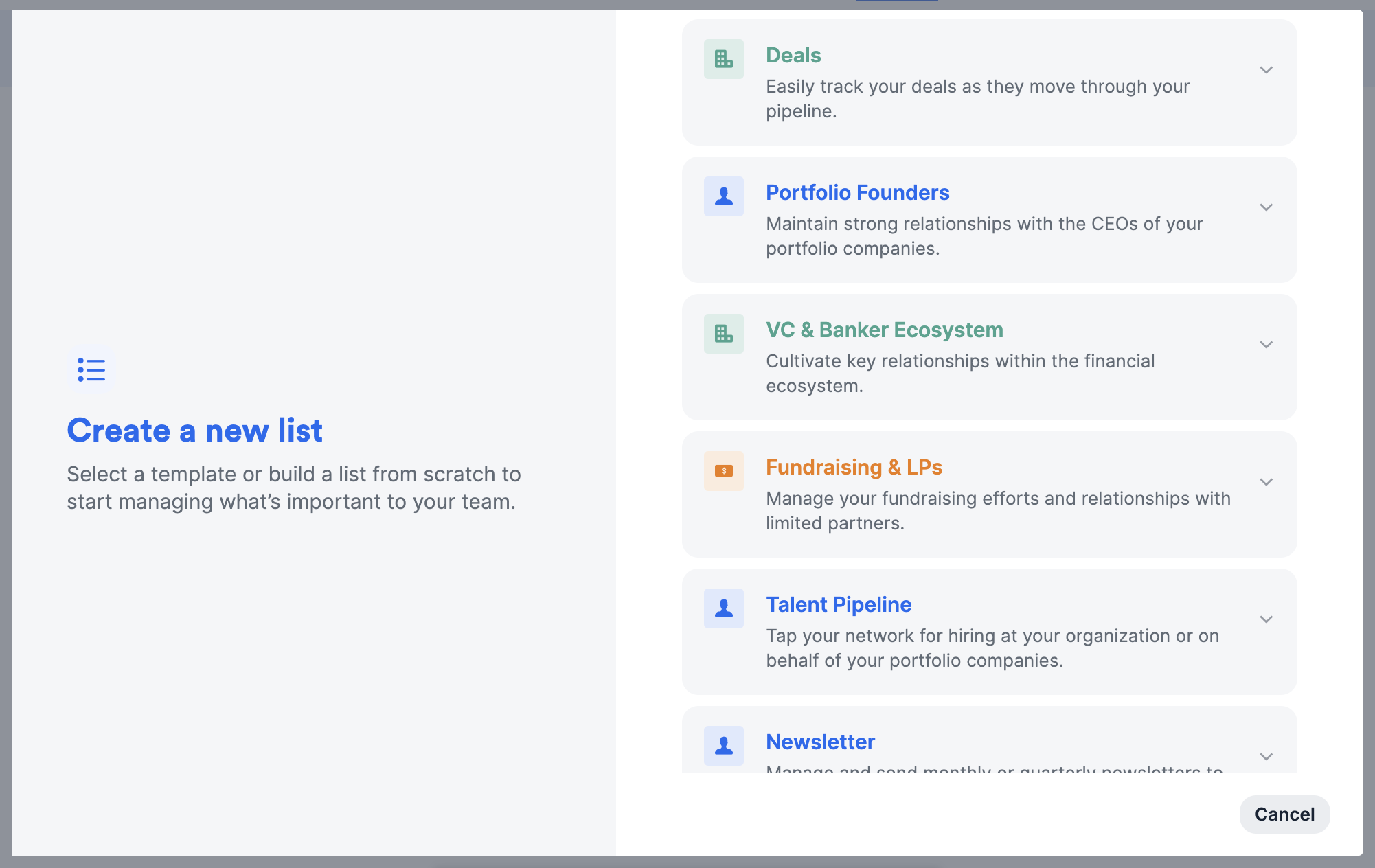1375x868 pixels.
Task: Expand the Newsletter template details
Action: coord(1266,756)
